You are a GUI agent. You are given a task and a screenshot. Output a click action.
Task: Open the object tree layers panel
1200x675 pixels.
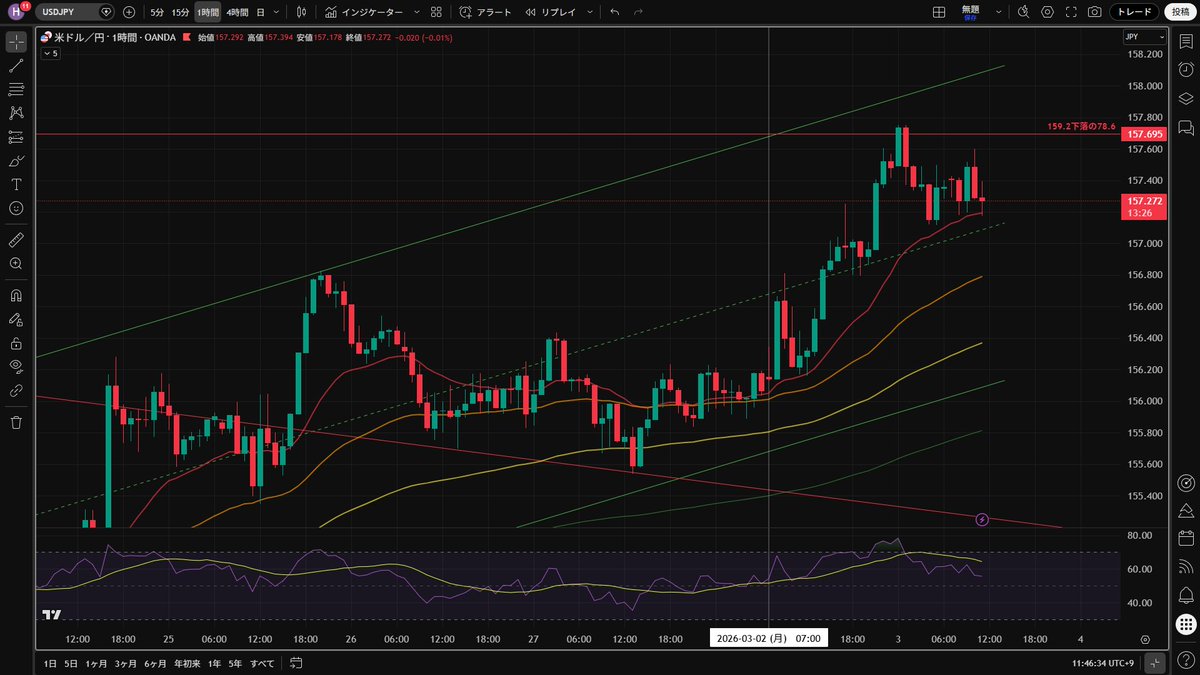(1186, 98)
